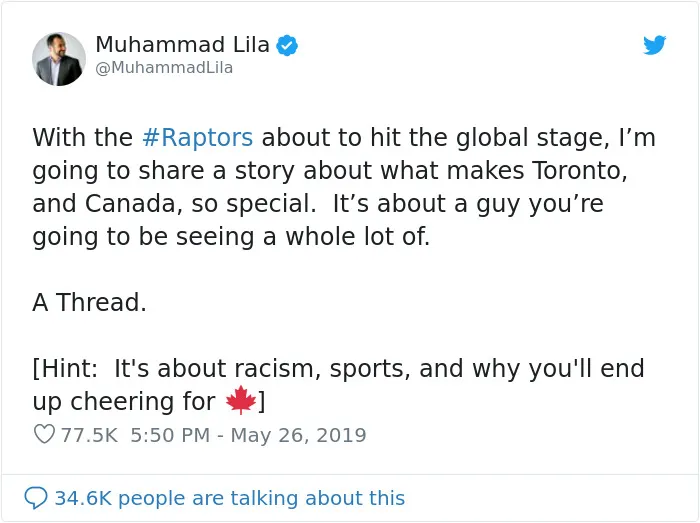Click the @MuhammadLila handle
Screen dimensions: 700x523
[164, 68]
